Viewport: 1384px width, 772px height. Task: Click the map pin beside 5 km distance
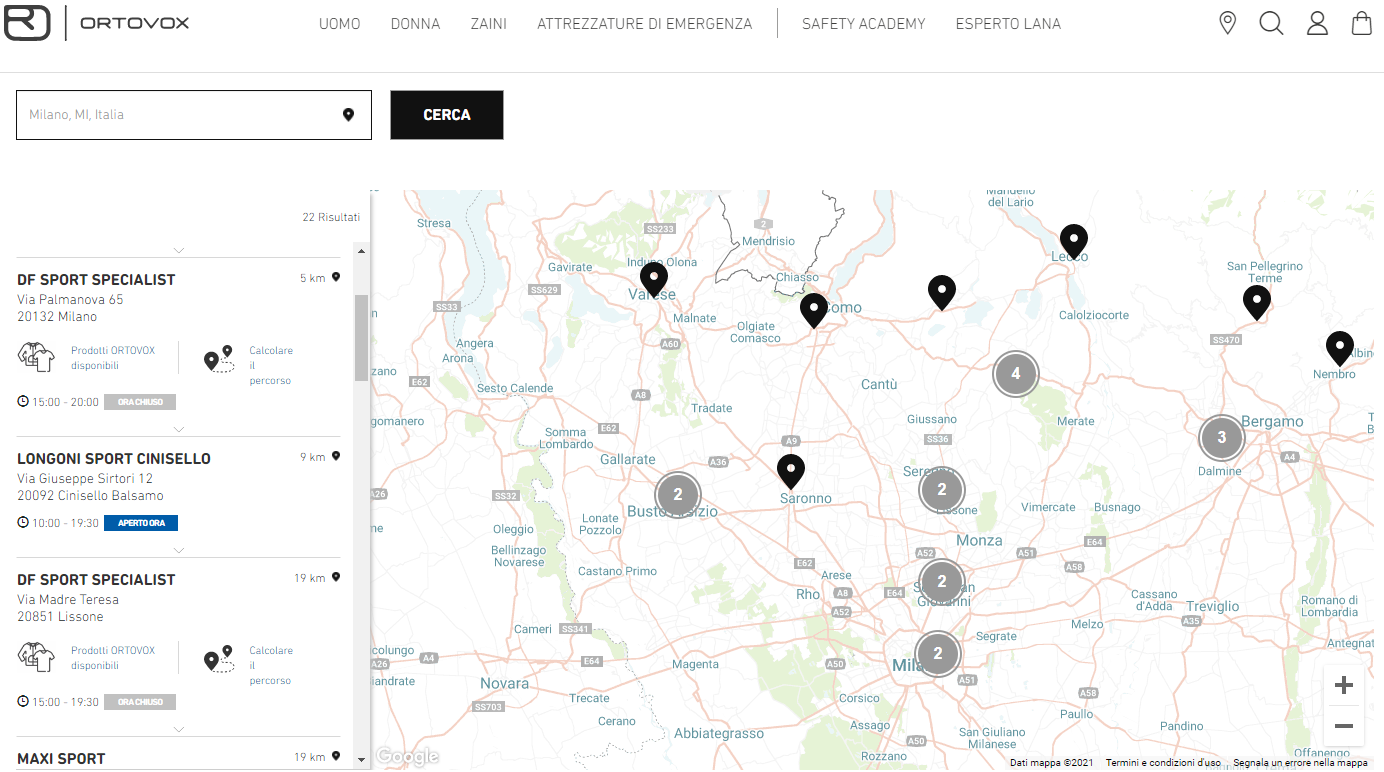pos(336,277)
